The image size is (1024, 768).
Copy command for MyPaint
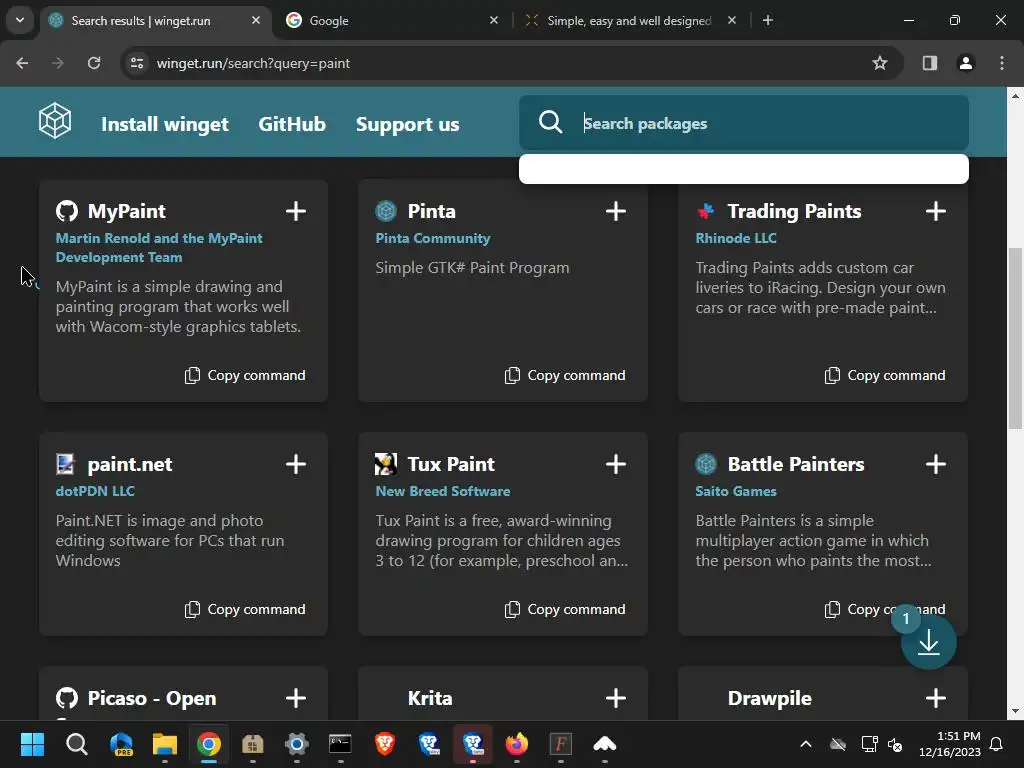(246, 376)
